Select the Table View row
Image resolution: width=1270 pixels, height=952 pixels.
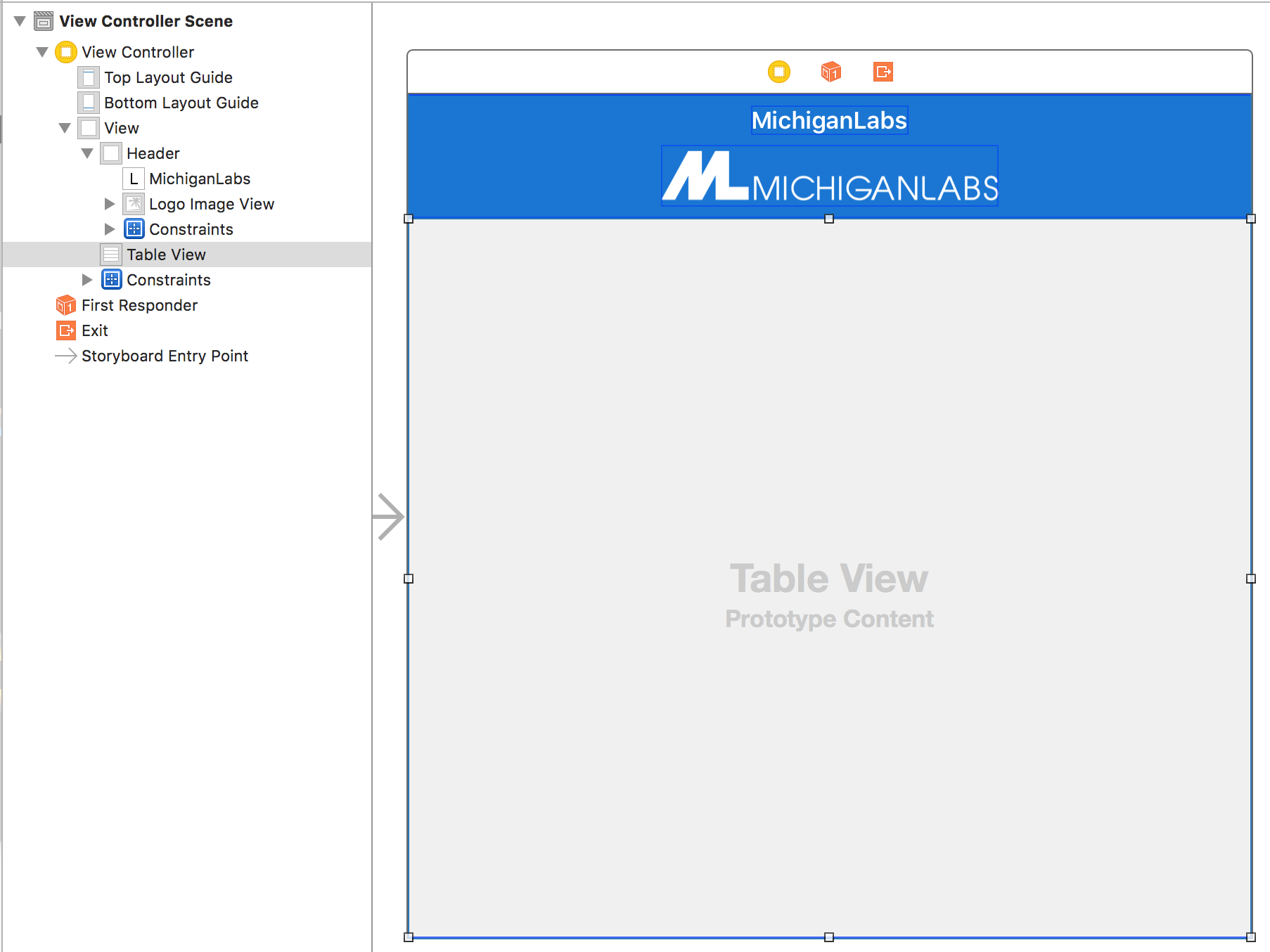(187, 255)
